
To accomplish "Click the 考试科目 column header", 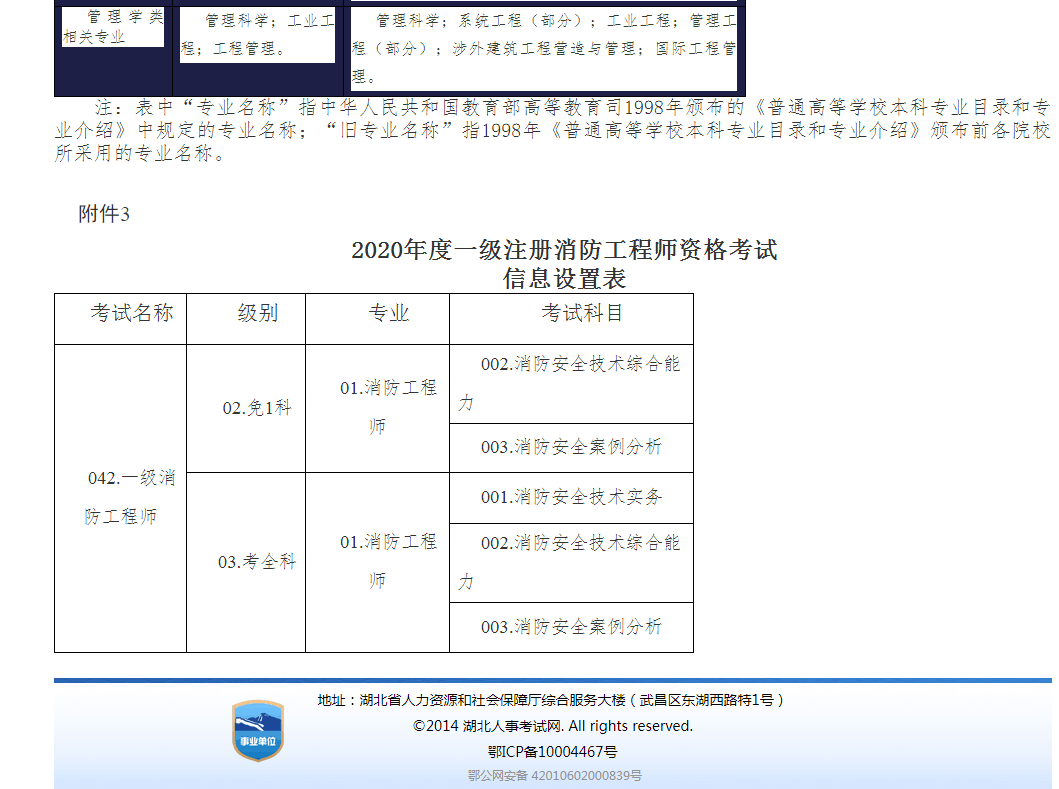I will click(x=570, y=315).
